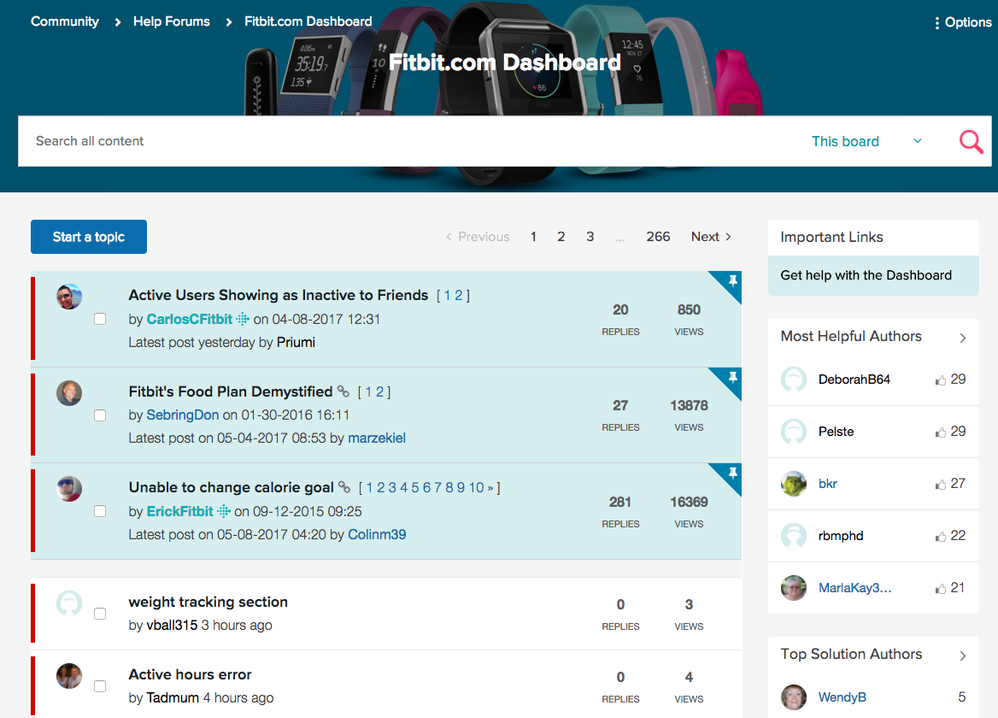Open page 2 of Active Users topic
Screen dimensions: 998x718
click(x=458, y=295)
